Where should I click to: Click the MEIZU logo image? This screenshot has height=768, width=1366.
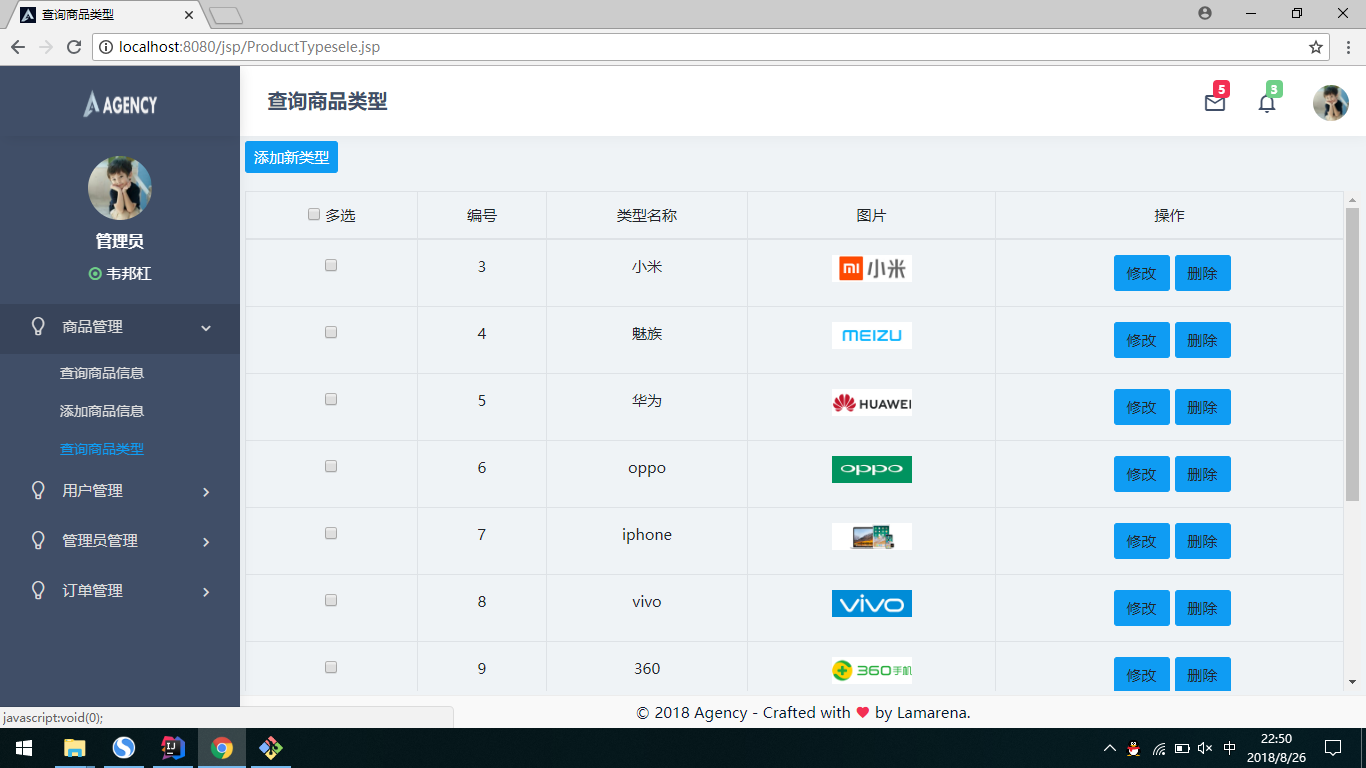[x=872, y=335]
